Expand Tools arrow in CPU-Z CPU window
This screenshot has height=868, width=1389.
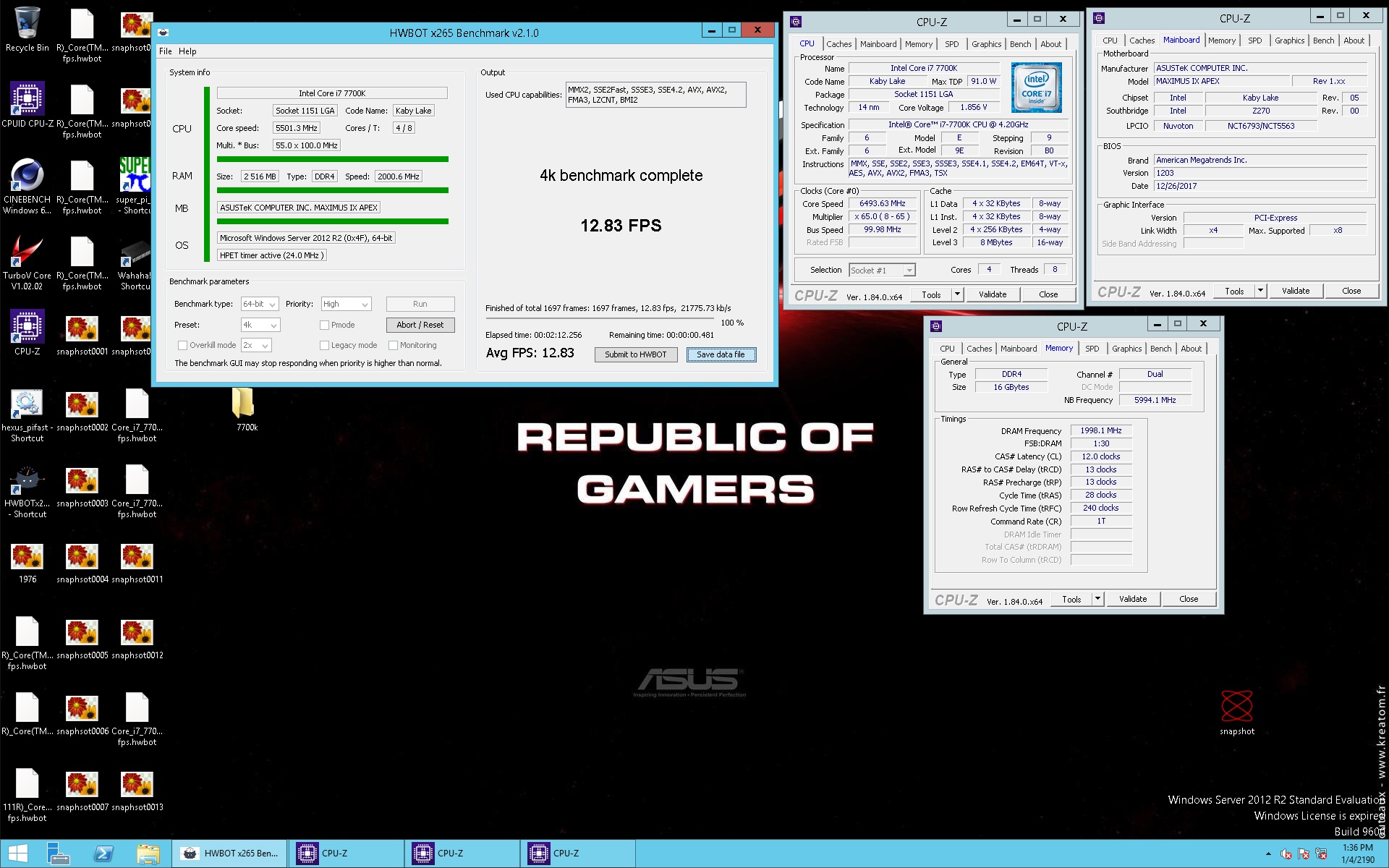[x=957, y=294]
